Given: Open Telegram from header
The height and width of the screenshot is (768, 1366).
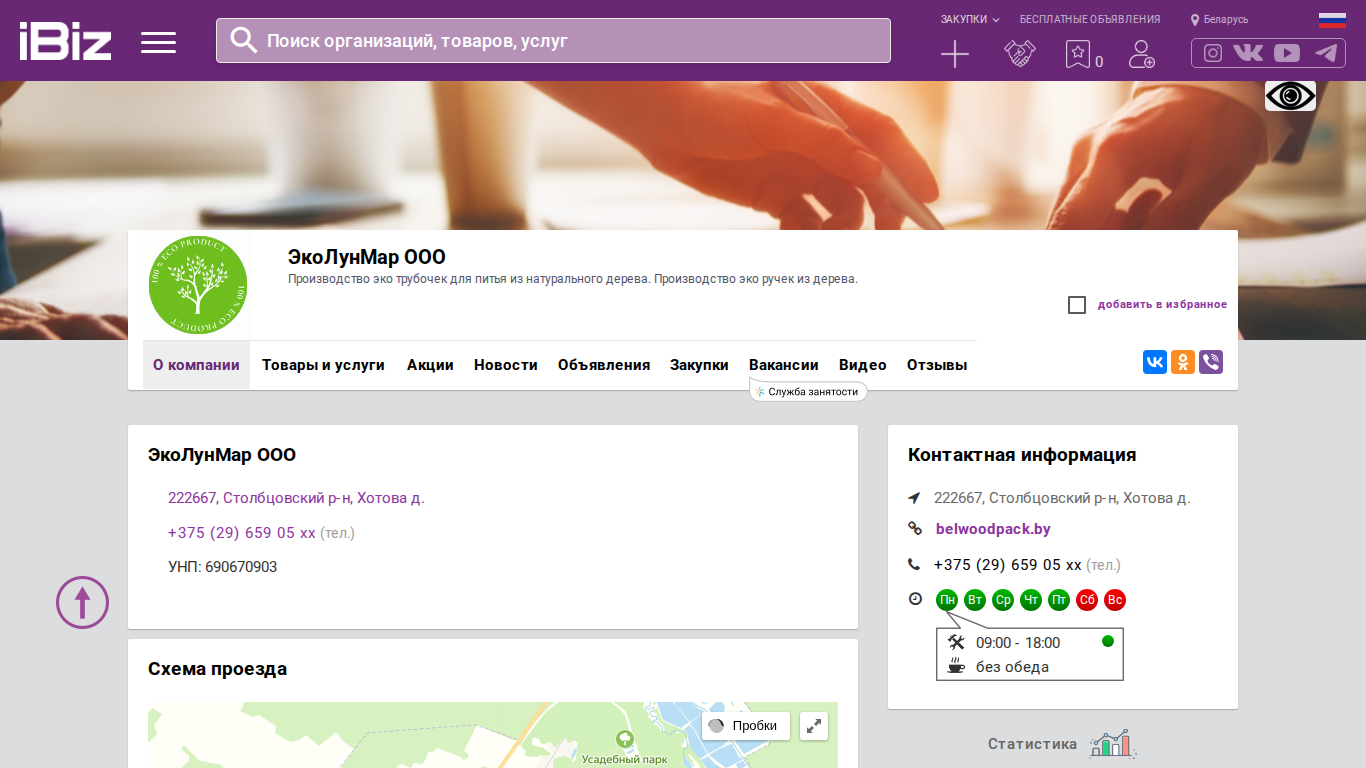Looking at the screenshot, I should [1326, 53].
